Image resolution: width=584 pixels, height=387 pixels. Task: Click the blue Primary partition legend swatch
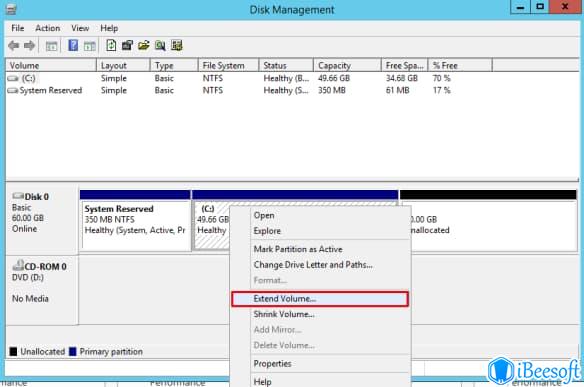pyautogui.click(x=73, y=351)
